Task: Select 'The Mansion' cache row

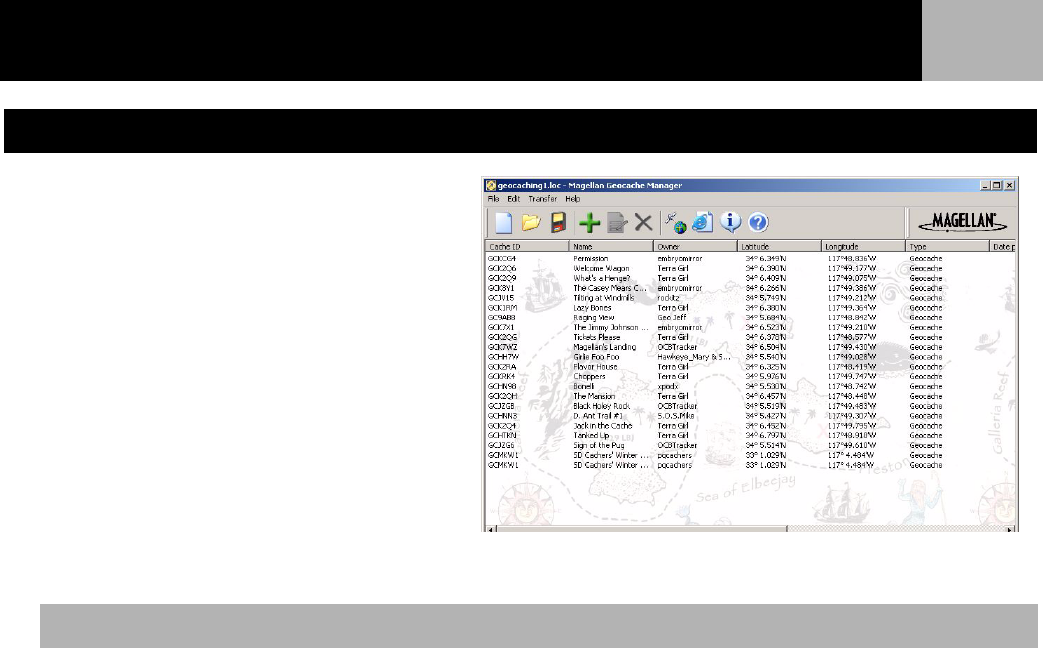Action: click(x=750, y=397)
